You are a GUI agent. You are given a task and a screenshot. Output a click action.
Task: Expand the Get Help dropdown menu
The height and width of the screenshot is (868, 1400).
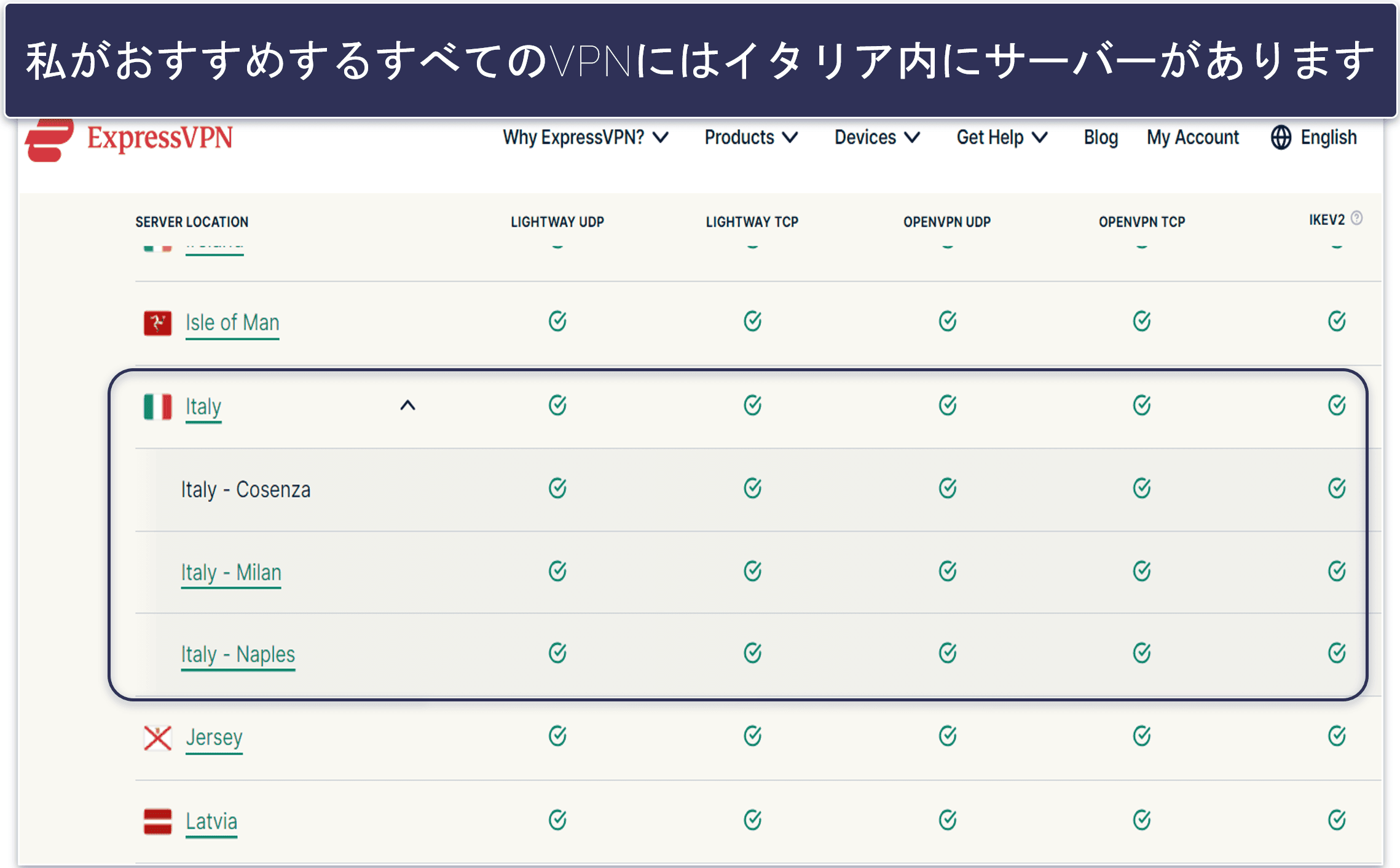(x=1002, y=138)
